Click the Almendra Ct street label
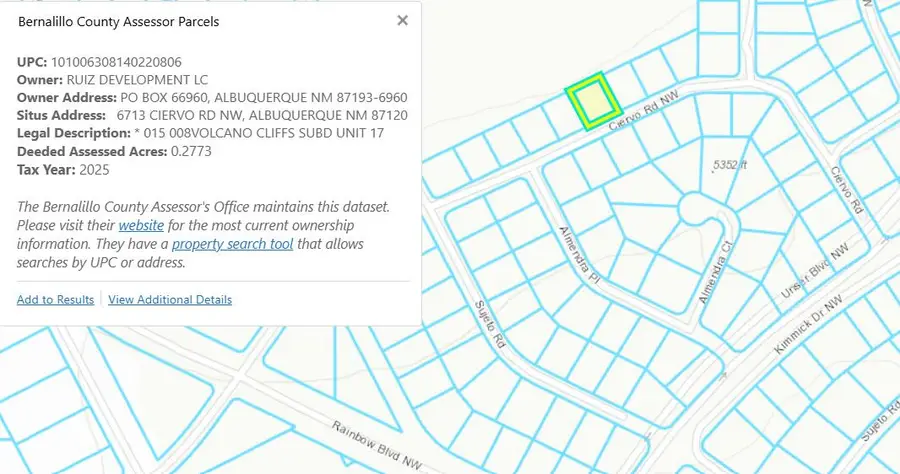 click(x=716, y=273)
